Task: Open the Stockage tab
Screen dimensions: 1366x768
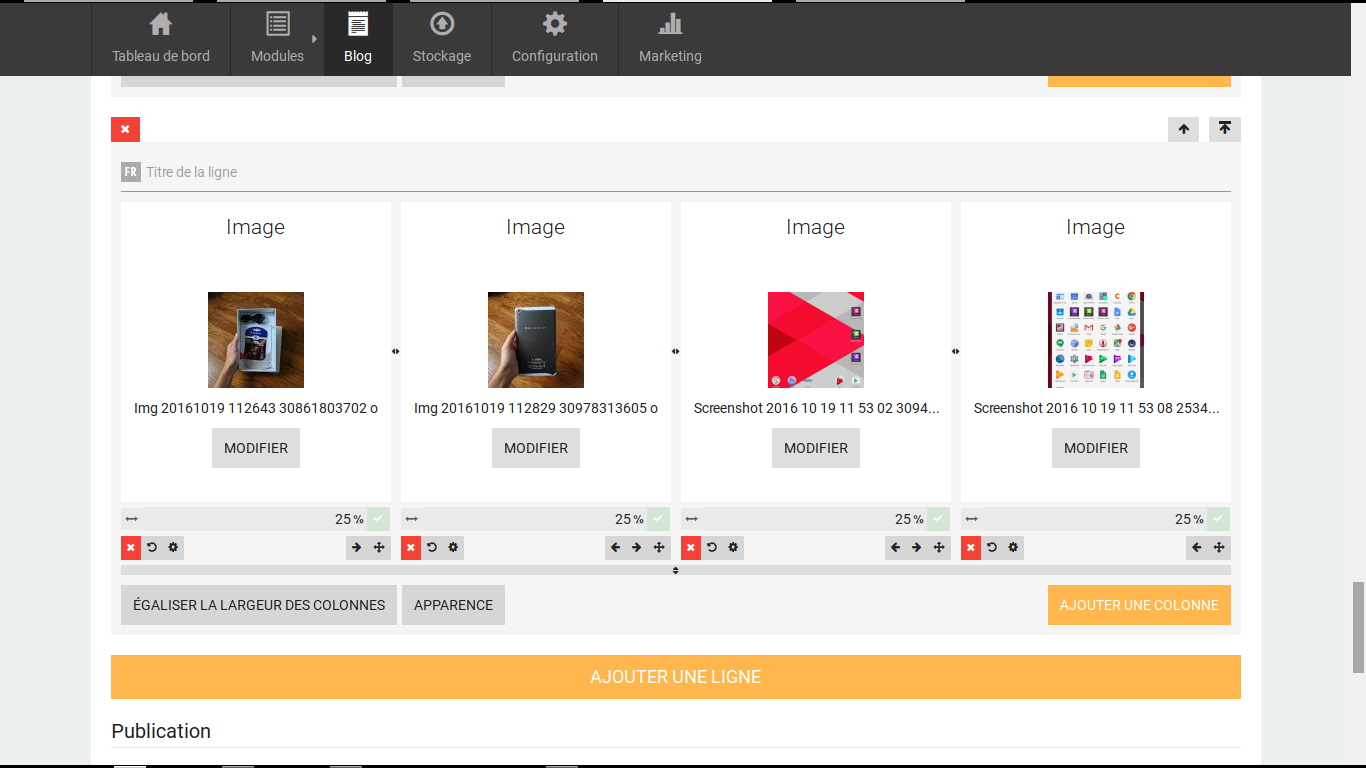Action: click(442, 38)
